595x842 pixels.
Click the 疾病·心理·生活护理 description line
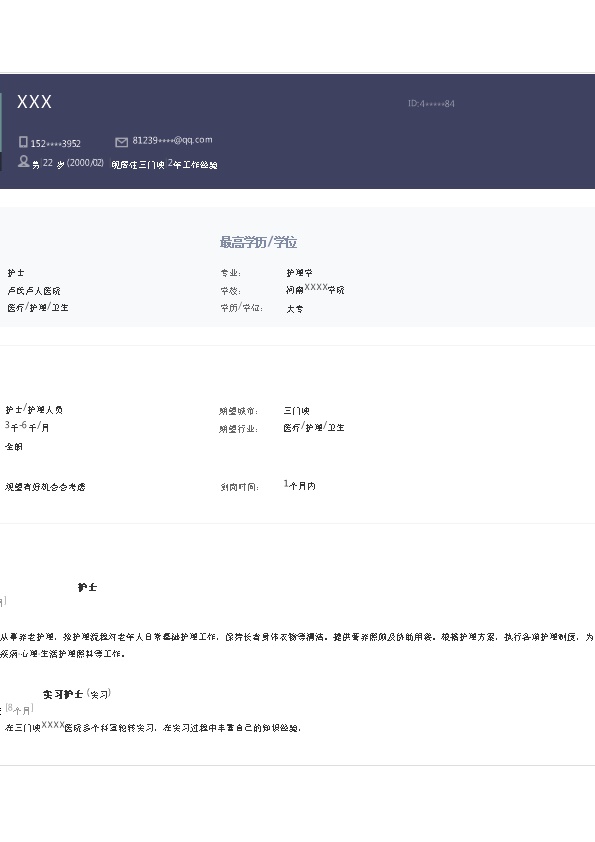tap(62, 654)
